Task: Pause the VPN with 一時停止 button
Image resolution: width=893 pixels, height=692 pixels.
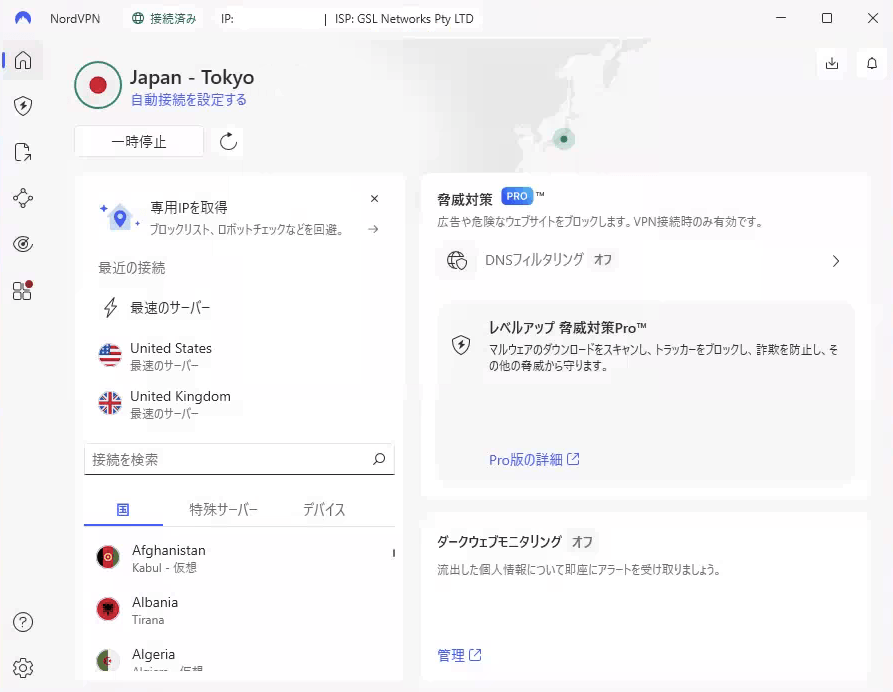Action: 139,142
